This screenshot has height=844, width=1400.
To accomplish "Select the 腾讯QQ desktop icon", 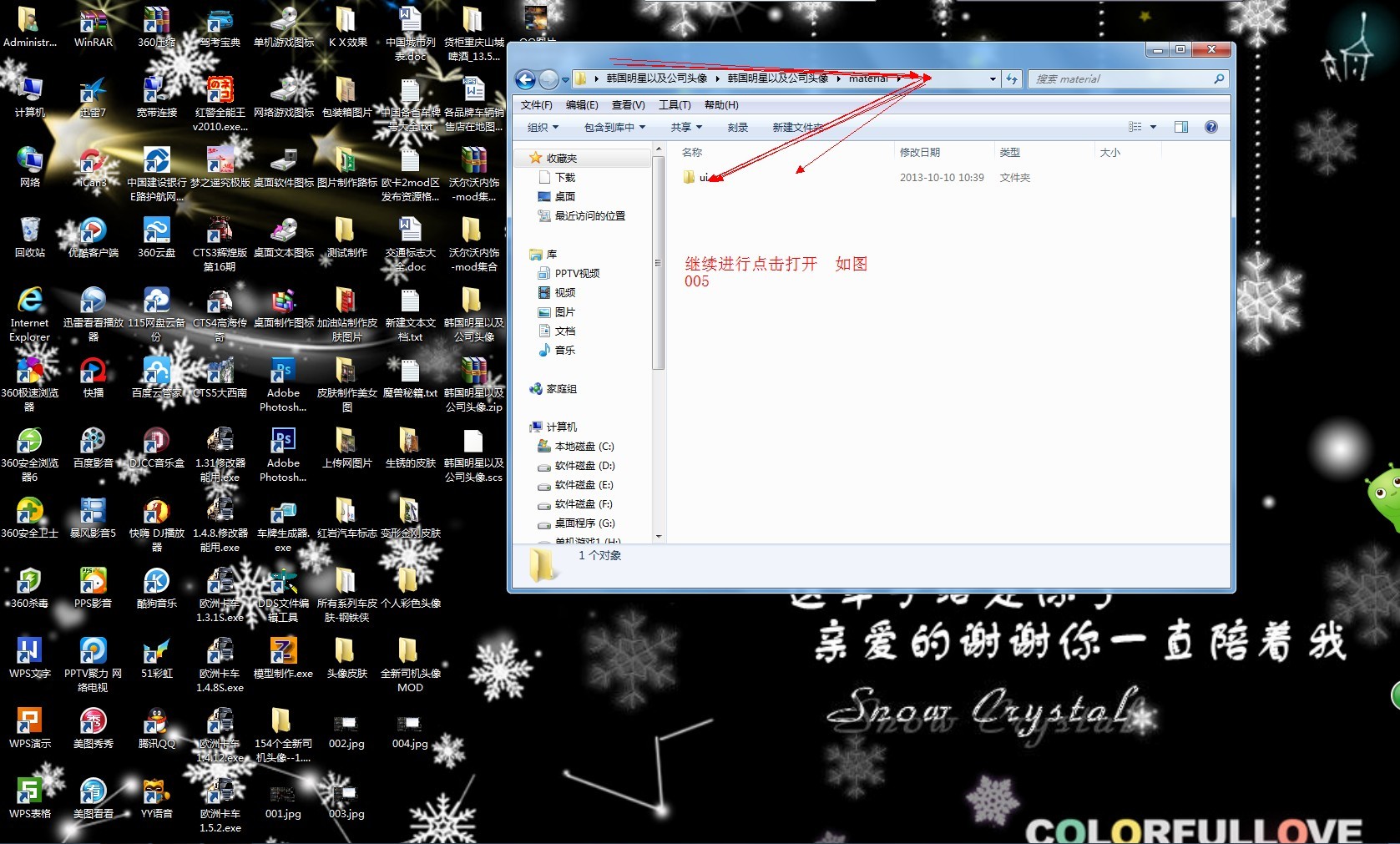I will [157, 728].
